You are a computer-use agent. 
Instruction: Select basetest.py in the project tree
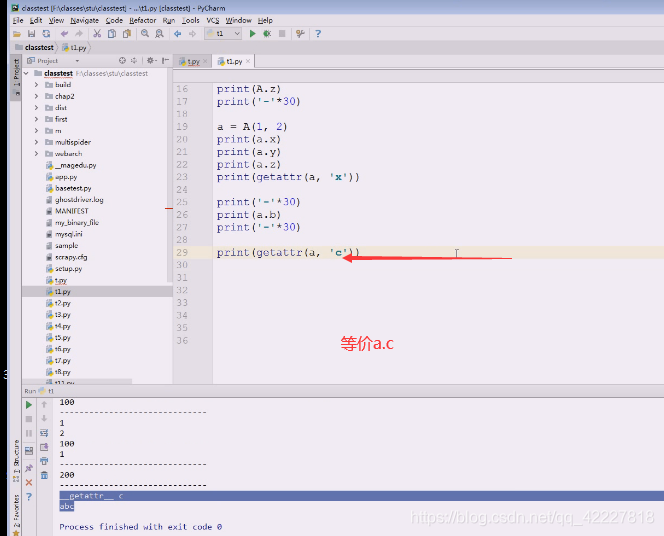[73, 188]
